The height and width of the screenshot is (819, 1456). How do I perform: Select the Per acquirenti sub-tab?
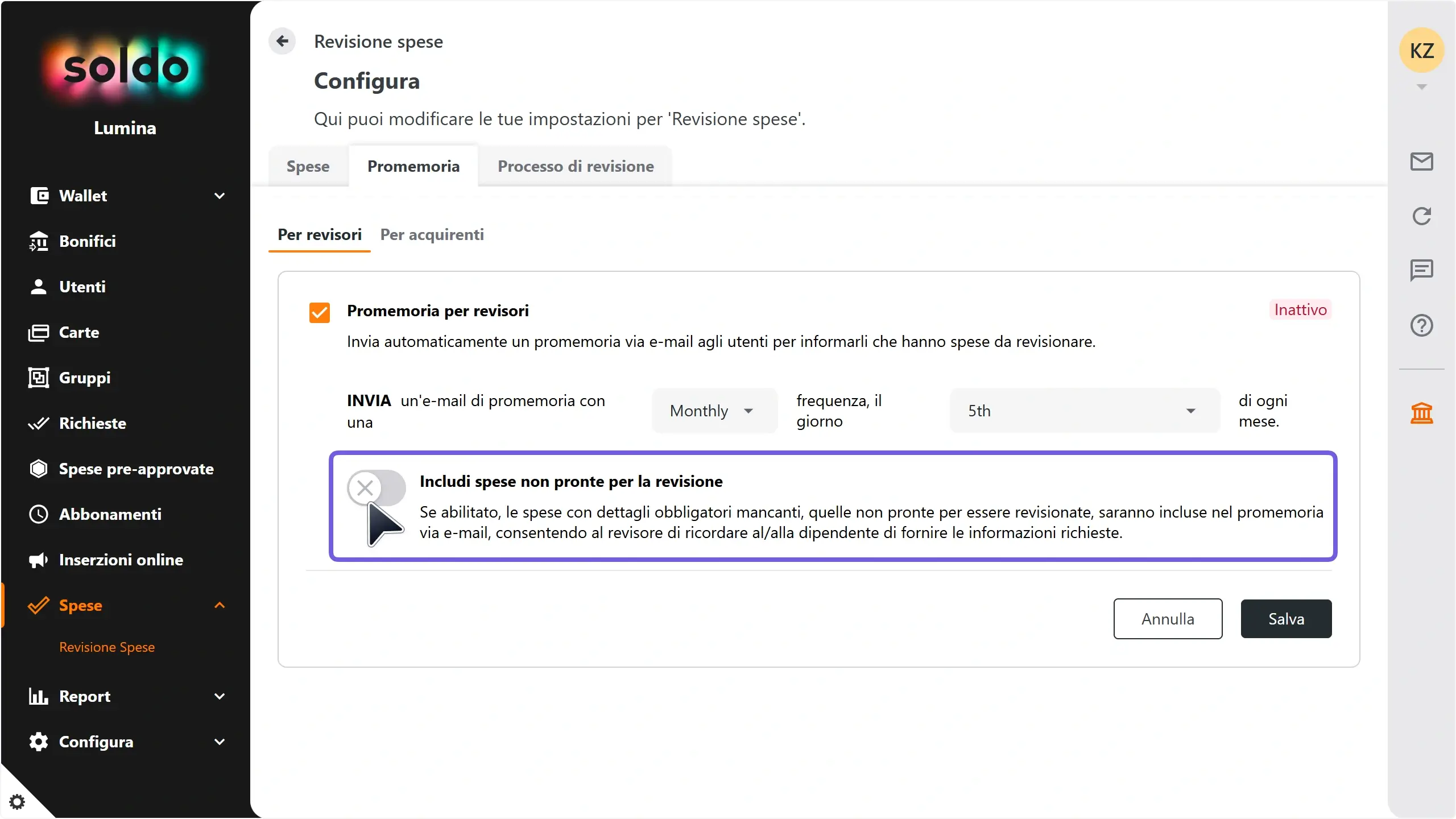coord(432,234)
